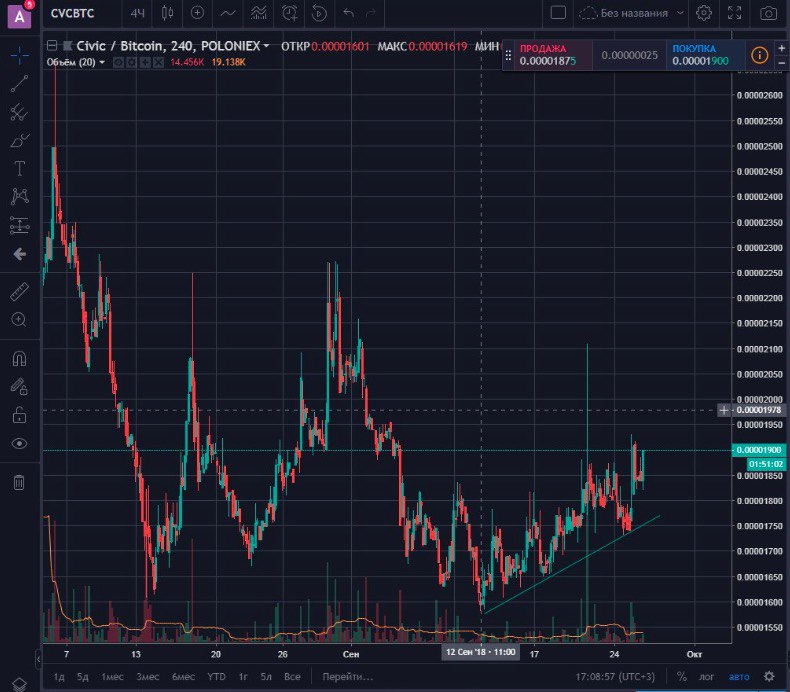Add a symbol to compare with the plus icon

pos(197,13)
